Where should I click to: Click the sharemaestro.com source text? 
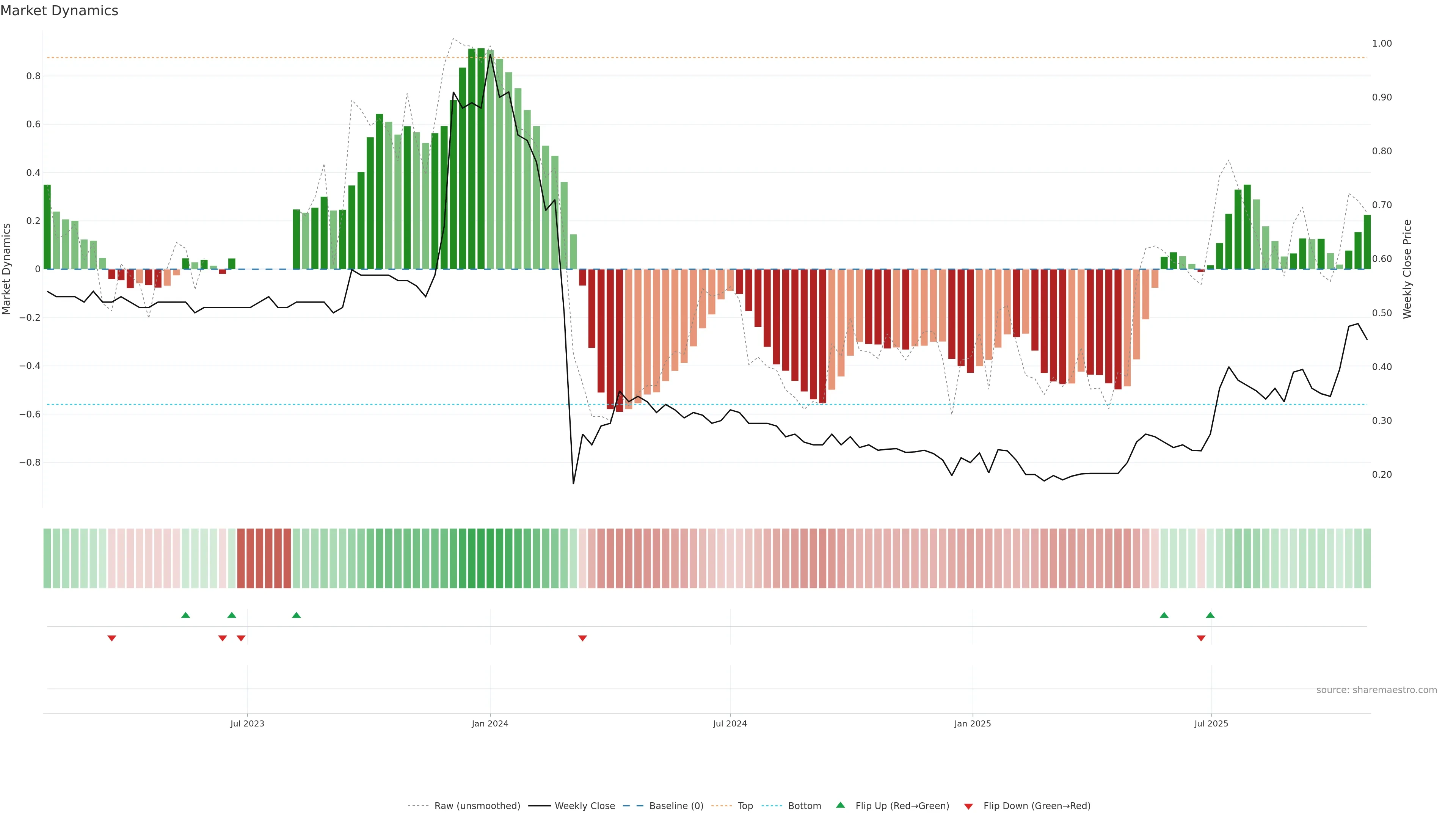(1376, 690)
